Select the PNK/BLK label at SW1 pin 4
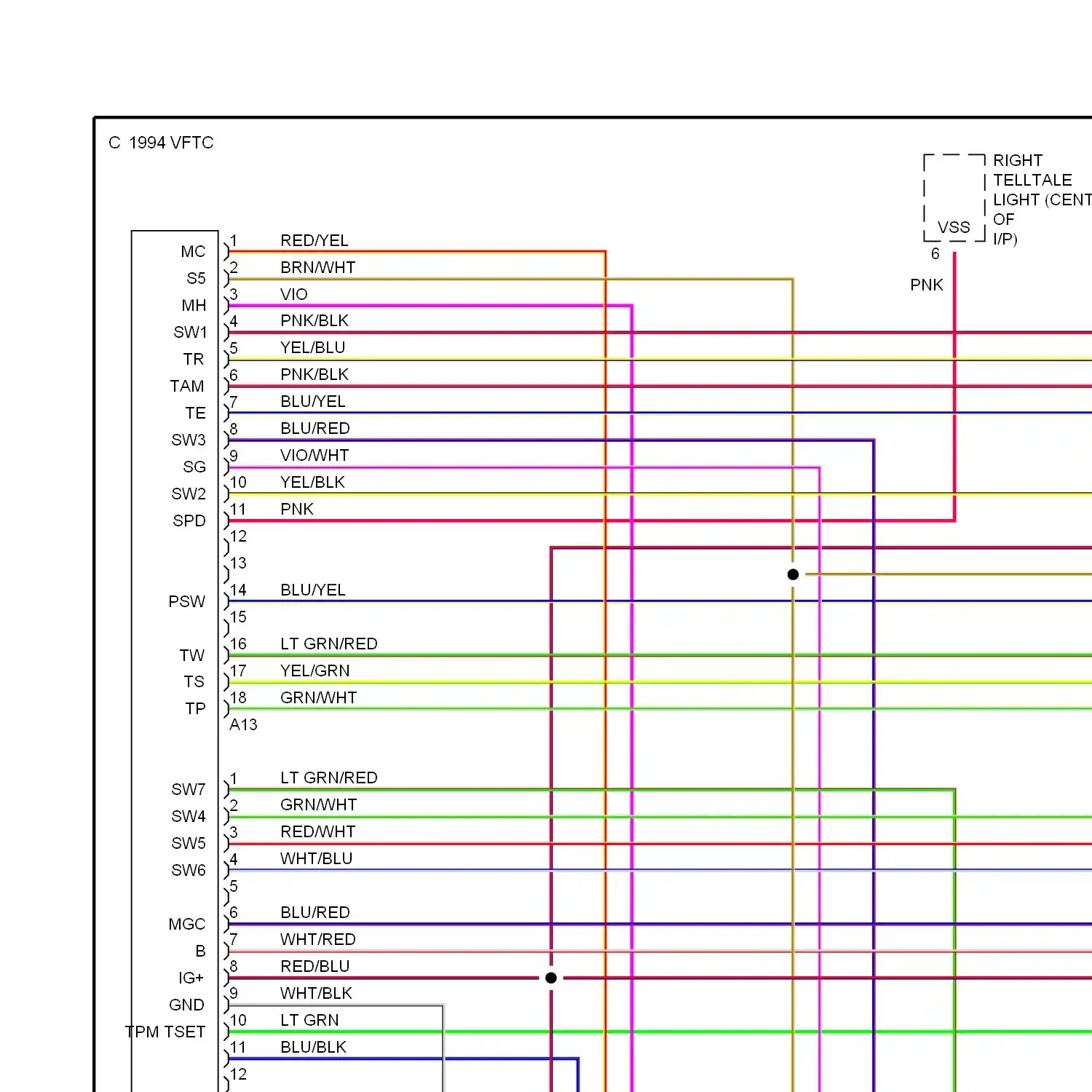The height and width of the screenshot is (1092, 1092). point(314,320)
